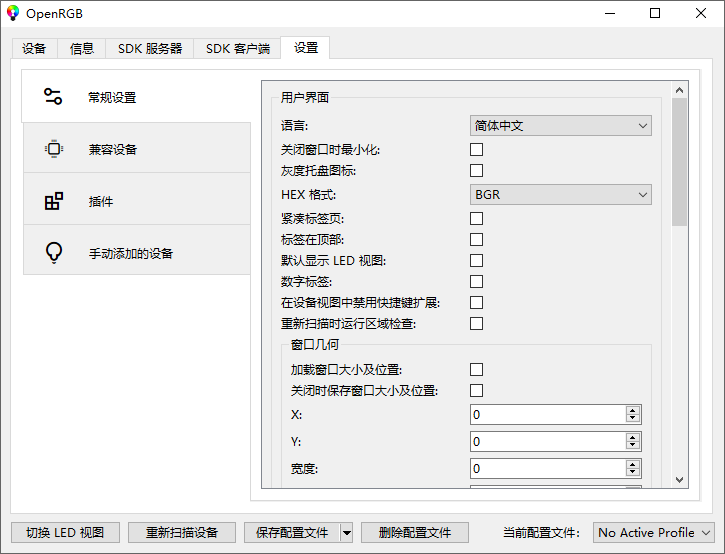Check 重新扫描时运行区域检查 option
Viewport: 725px width, 554px height.
point(476,324)
